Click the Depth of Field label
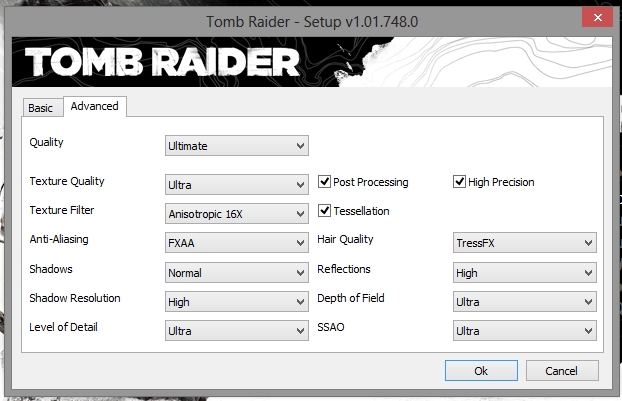The image size is (622, 401). coord(351,298)
